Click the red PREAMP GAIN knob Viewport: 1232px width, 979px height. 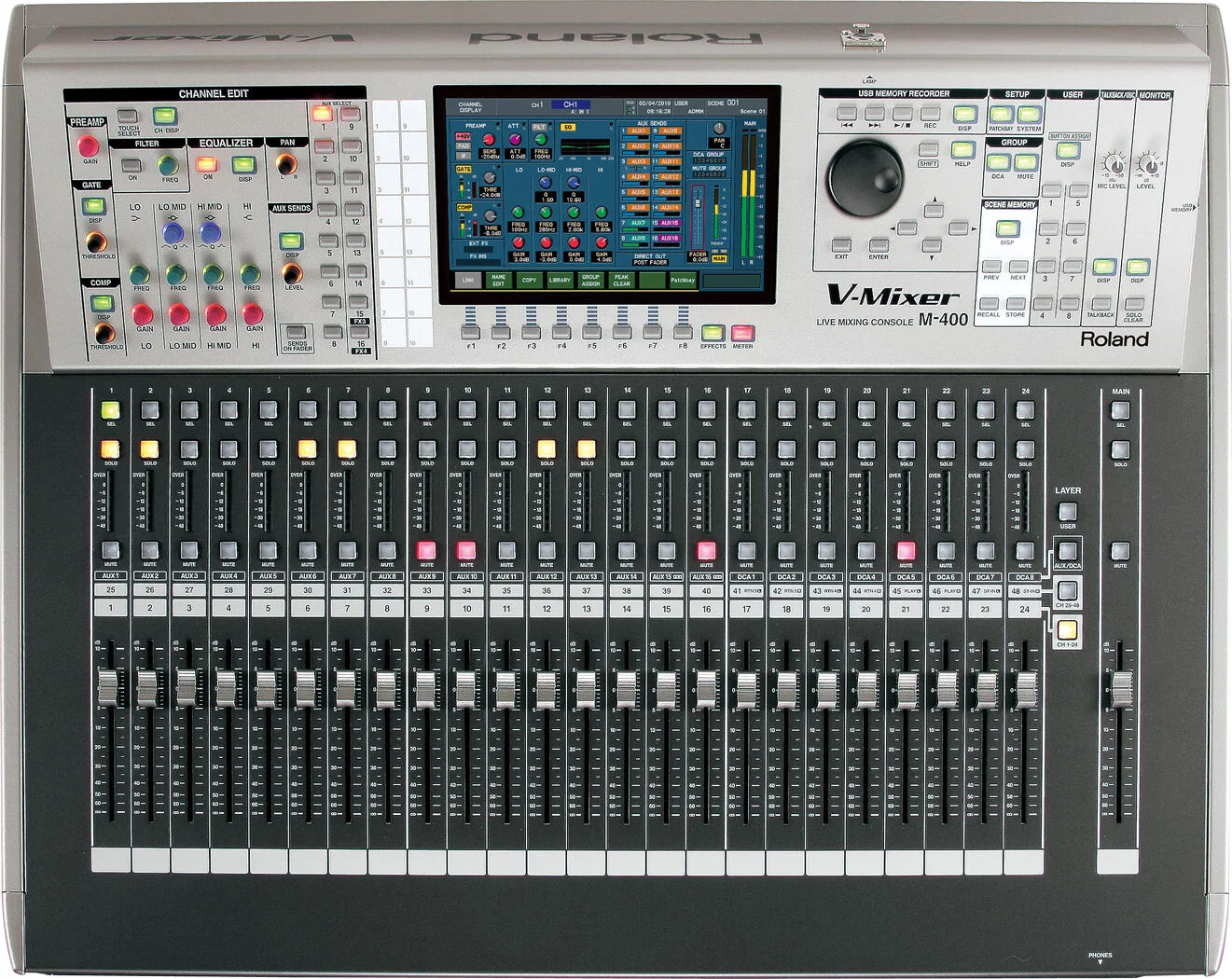tap(89, 145)
